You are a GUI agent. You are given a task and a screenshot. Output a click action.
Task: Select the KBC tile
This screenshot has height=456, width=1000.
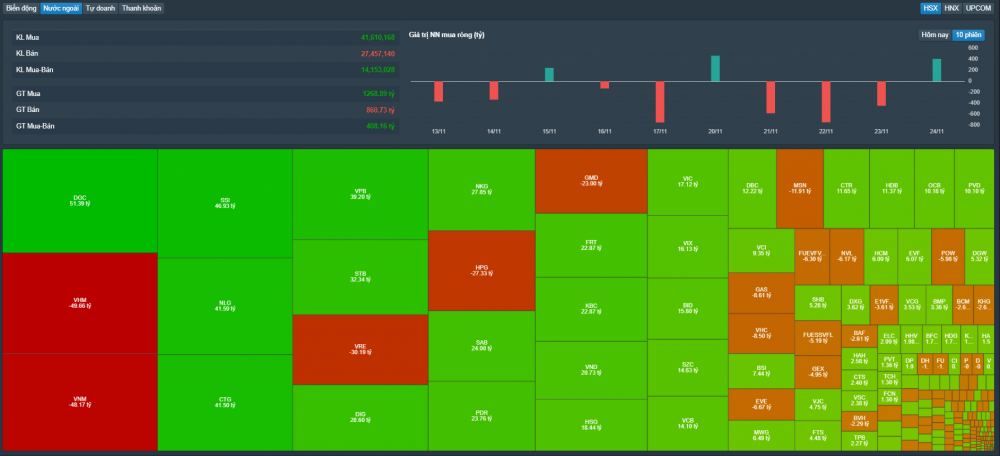click(x=591, y=309)
